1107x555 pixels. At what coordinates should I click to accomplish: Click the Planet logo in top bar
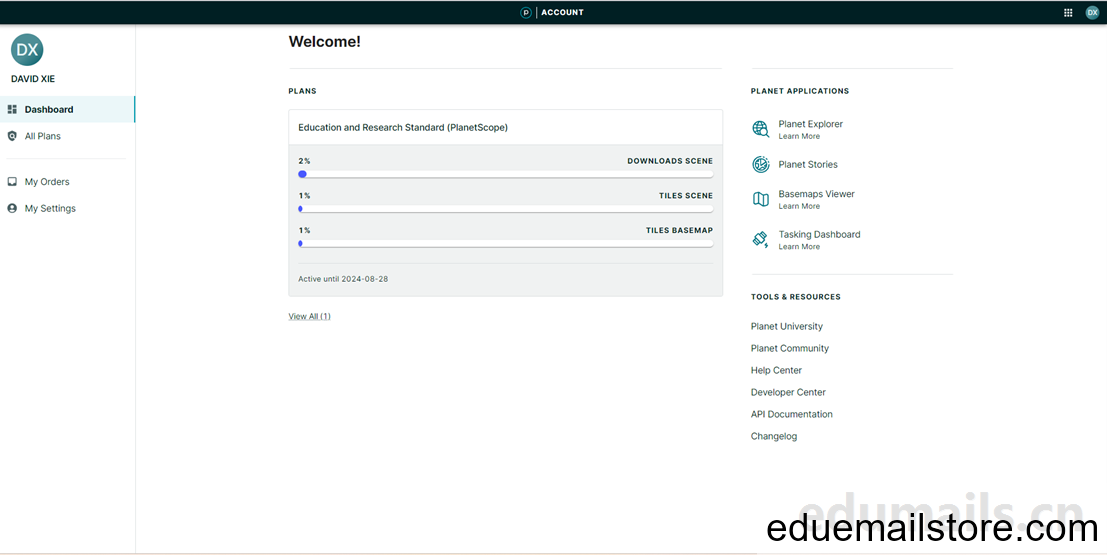[x=525, y=13]
